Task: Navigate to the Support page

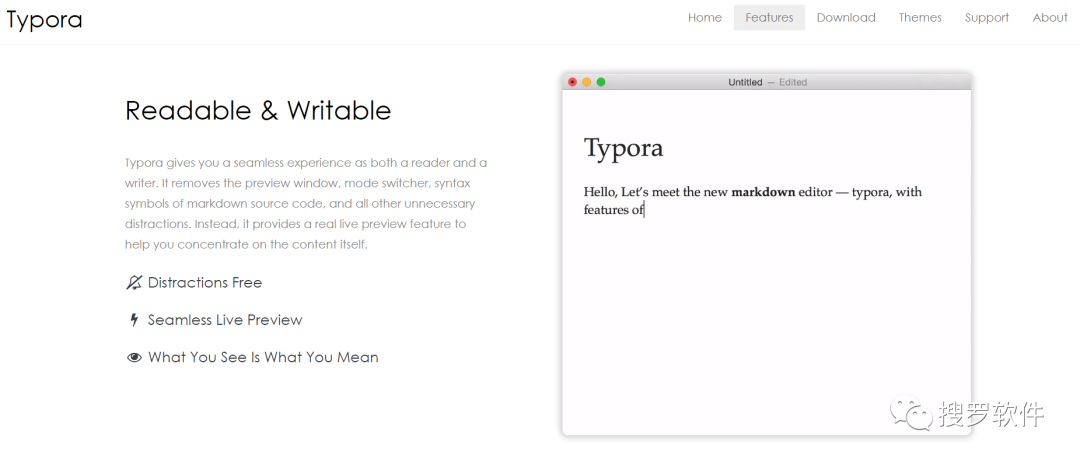Action: tap(986, 18)
